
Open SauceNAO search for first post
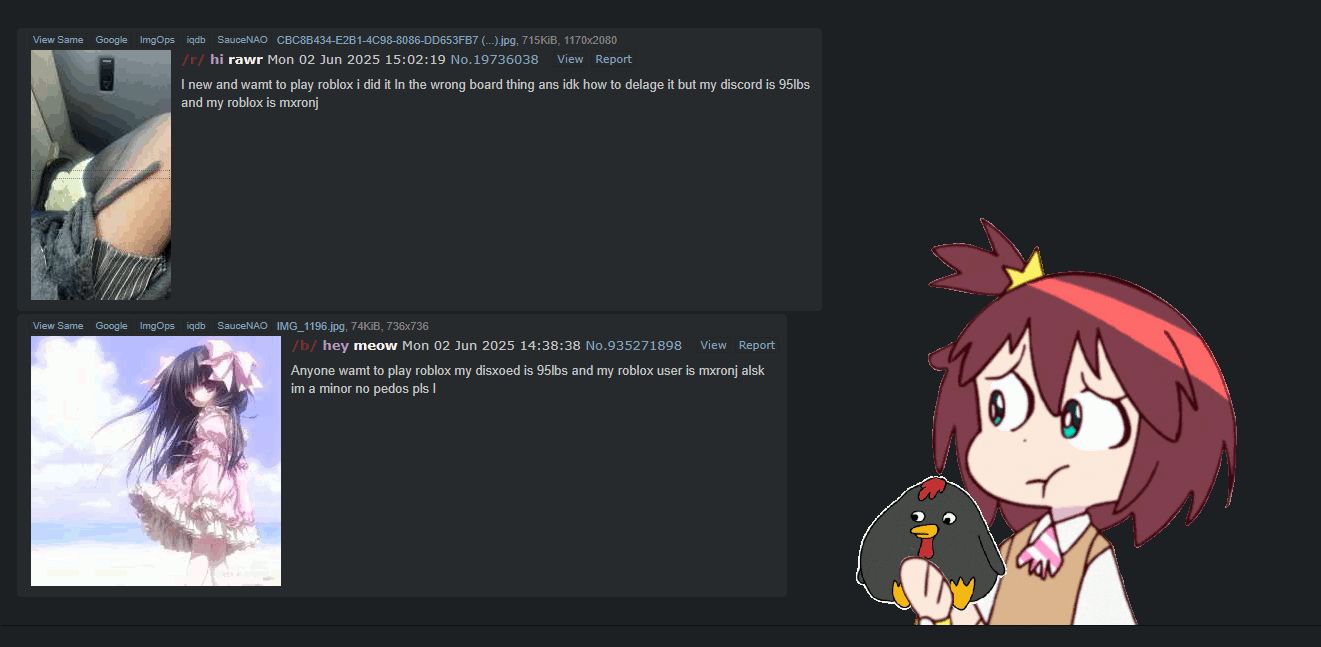[242, 40]
